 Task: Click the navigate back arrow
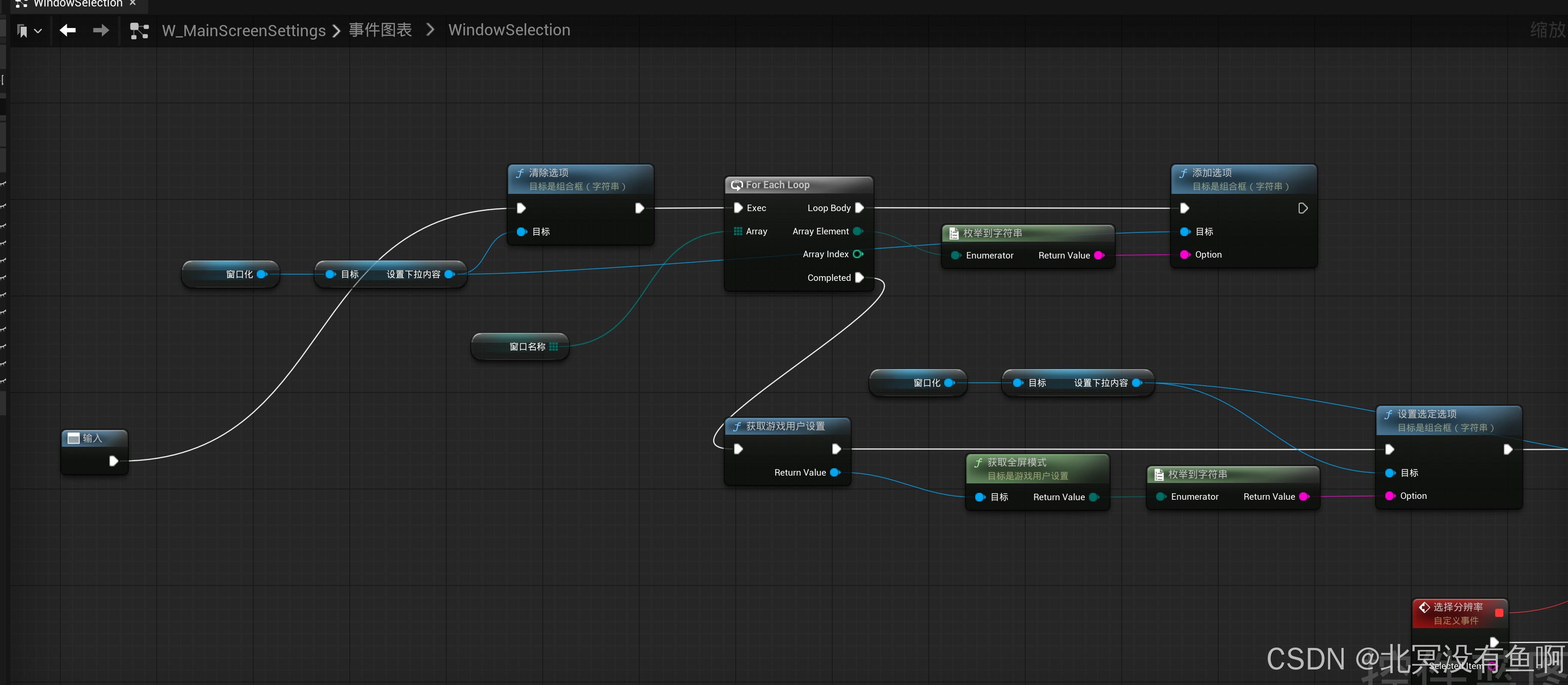pyautogui.click(x=68, y=30)
